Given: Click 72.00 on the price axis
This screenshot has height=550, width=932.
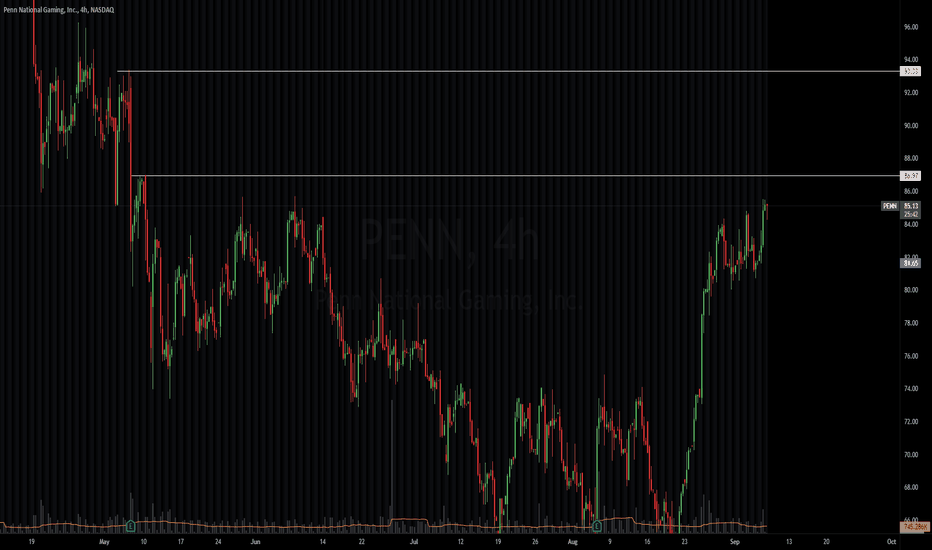Looking at the screenshot, I should point(911,422).
